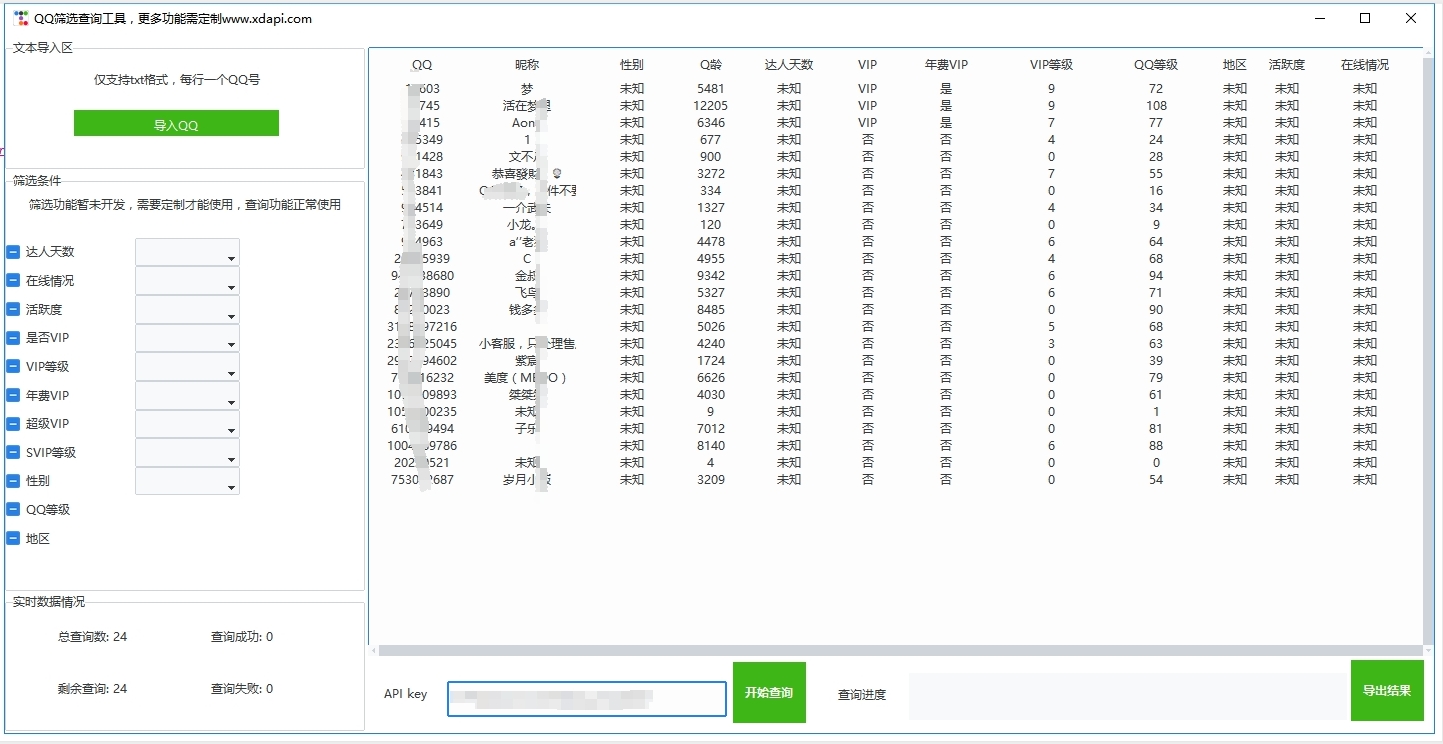This screenshot has width=1443, height=744.
Task: Open the 是否VIP dropdown
Action: coord(187,338)
